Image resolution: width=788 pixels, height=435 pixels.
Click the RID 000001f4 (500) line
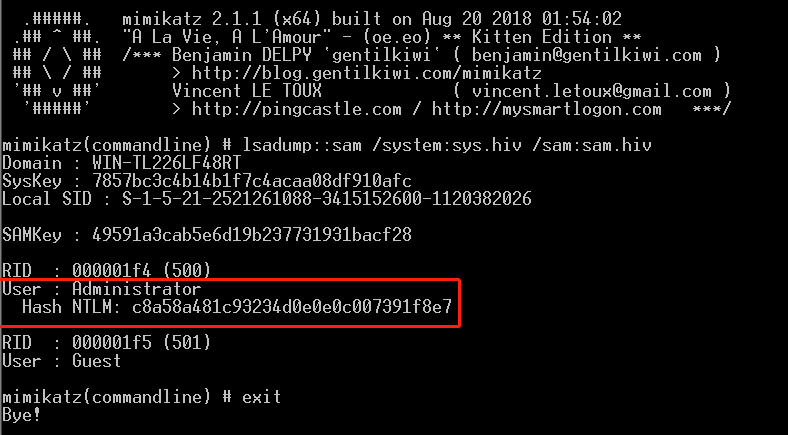107,271
